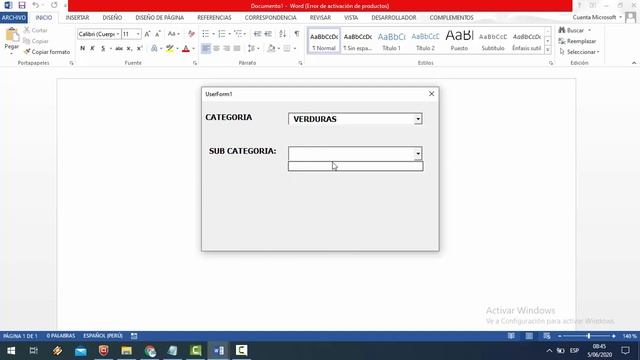This screenshot has width=640, height=360.
Task: Apply the Puesto style
Action: 459,41
